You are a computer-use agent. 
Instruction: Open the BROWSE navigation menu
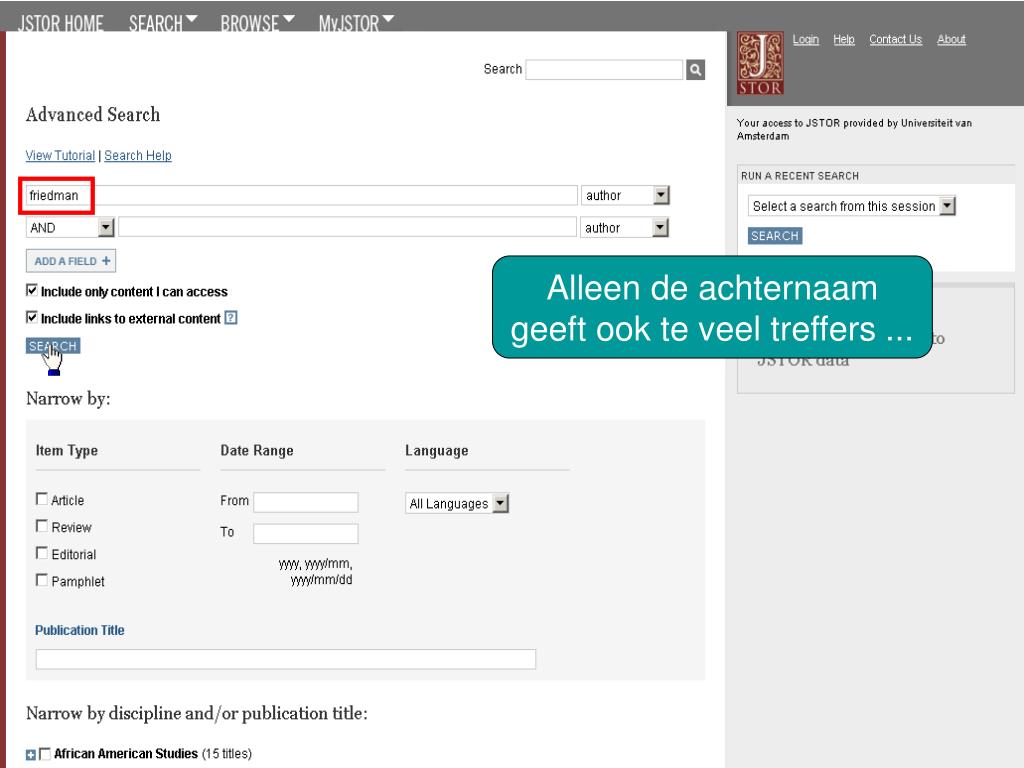coord(257,23)
